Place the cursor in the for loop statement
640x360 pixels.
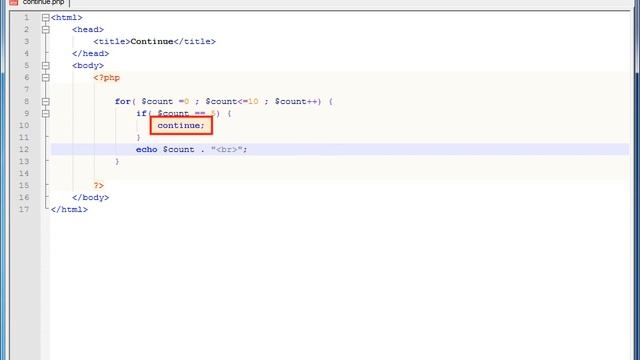(x=224, y=101)
